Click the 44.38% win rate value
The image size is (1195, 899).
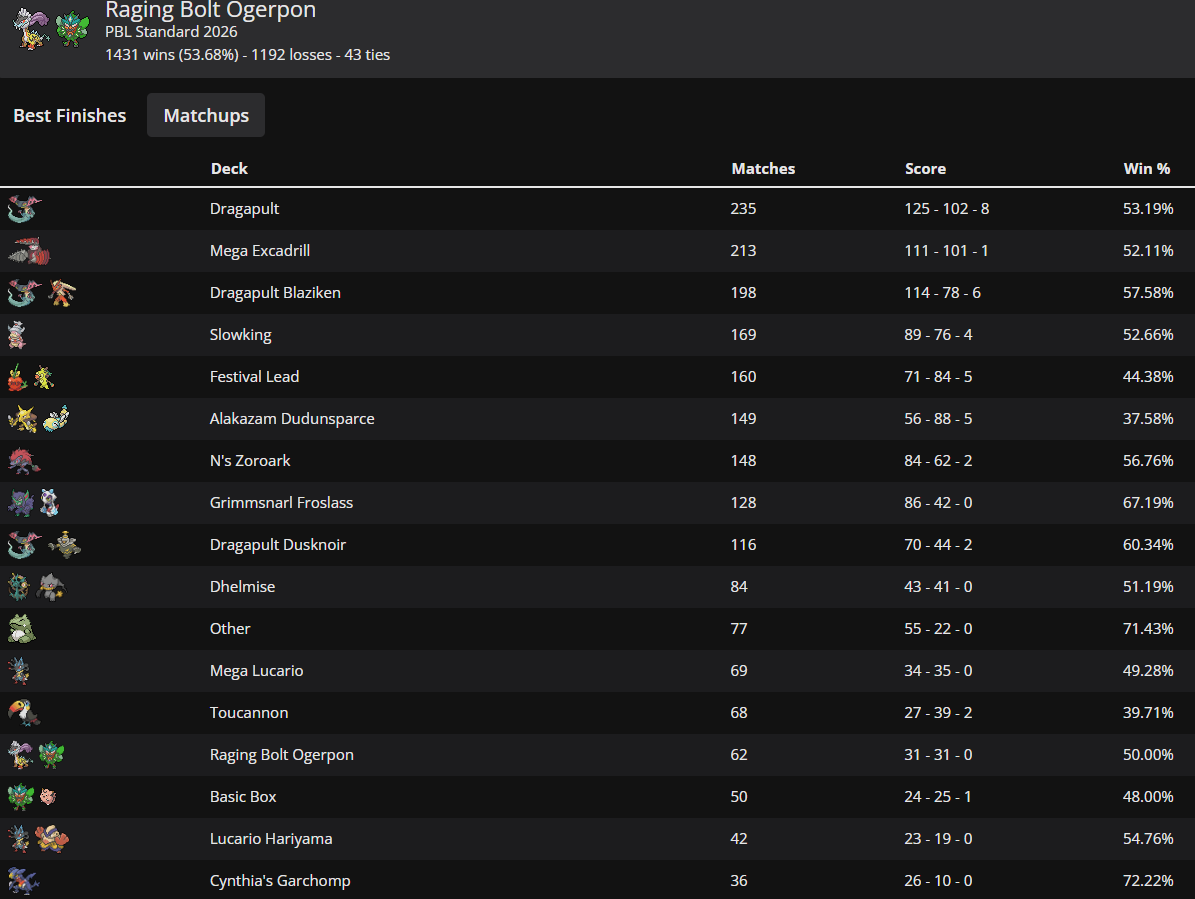point(1148,376)
